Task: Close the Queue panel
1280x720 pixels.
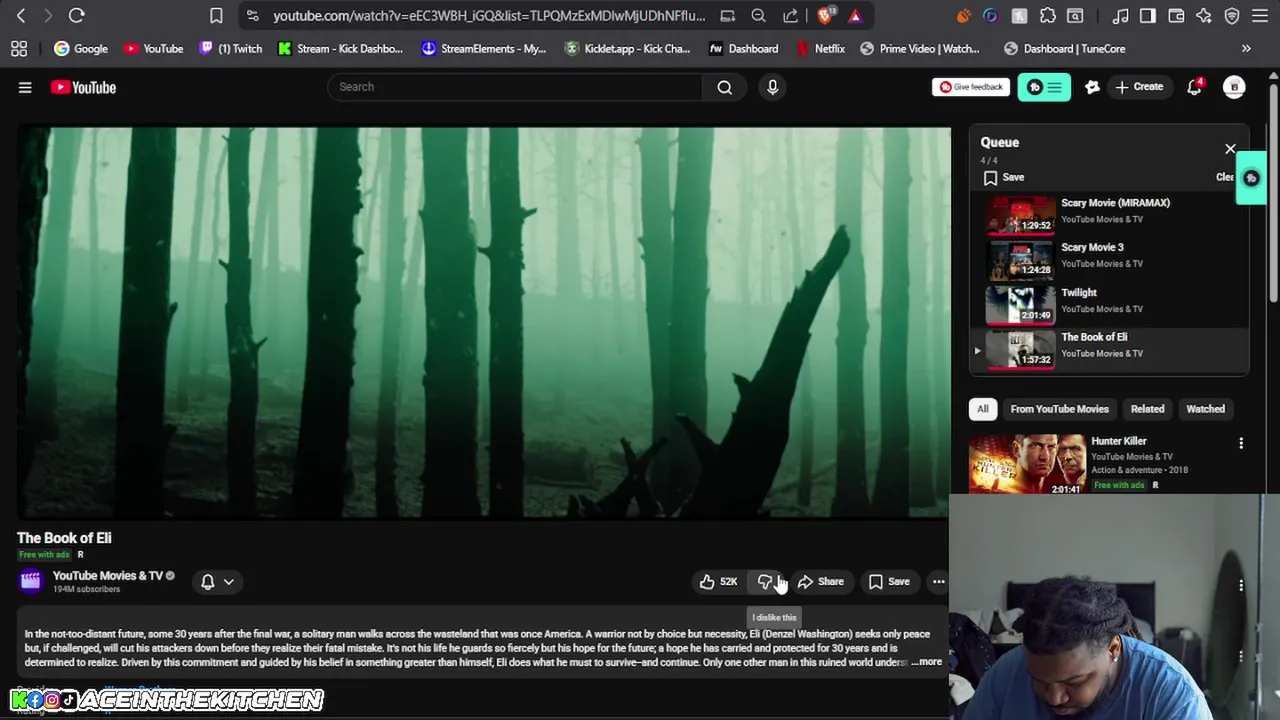Action: 1230,148
